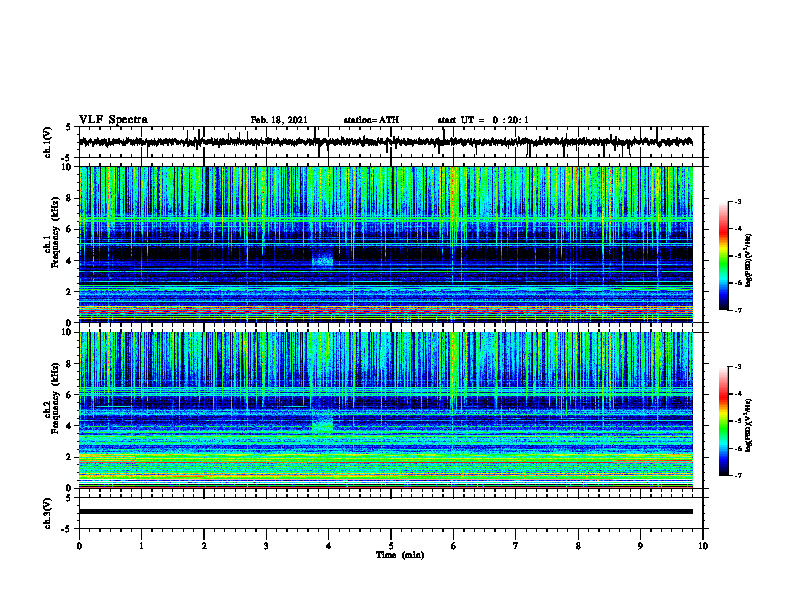Click the "ch.1(V)" waveform axis label

coord(48,142)
